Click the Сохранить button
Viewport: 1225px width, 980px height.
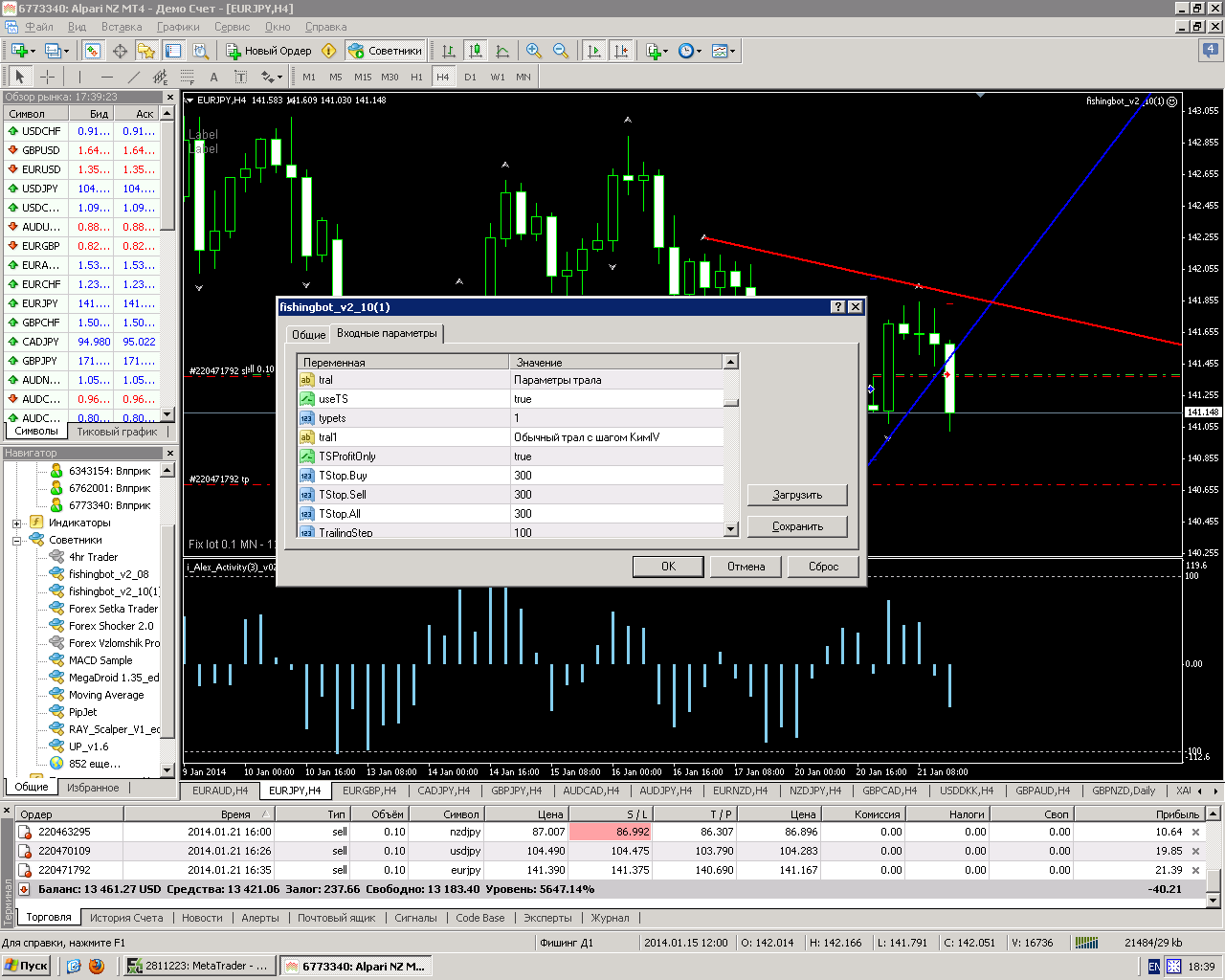point(797,526)
